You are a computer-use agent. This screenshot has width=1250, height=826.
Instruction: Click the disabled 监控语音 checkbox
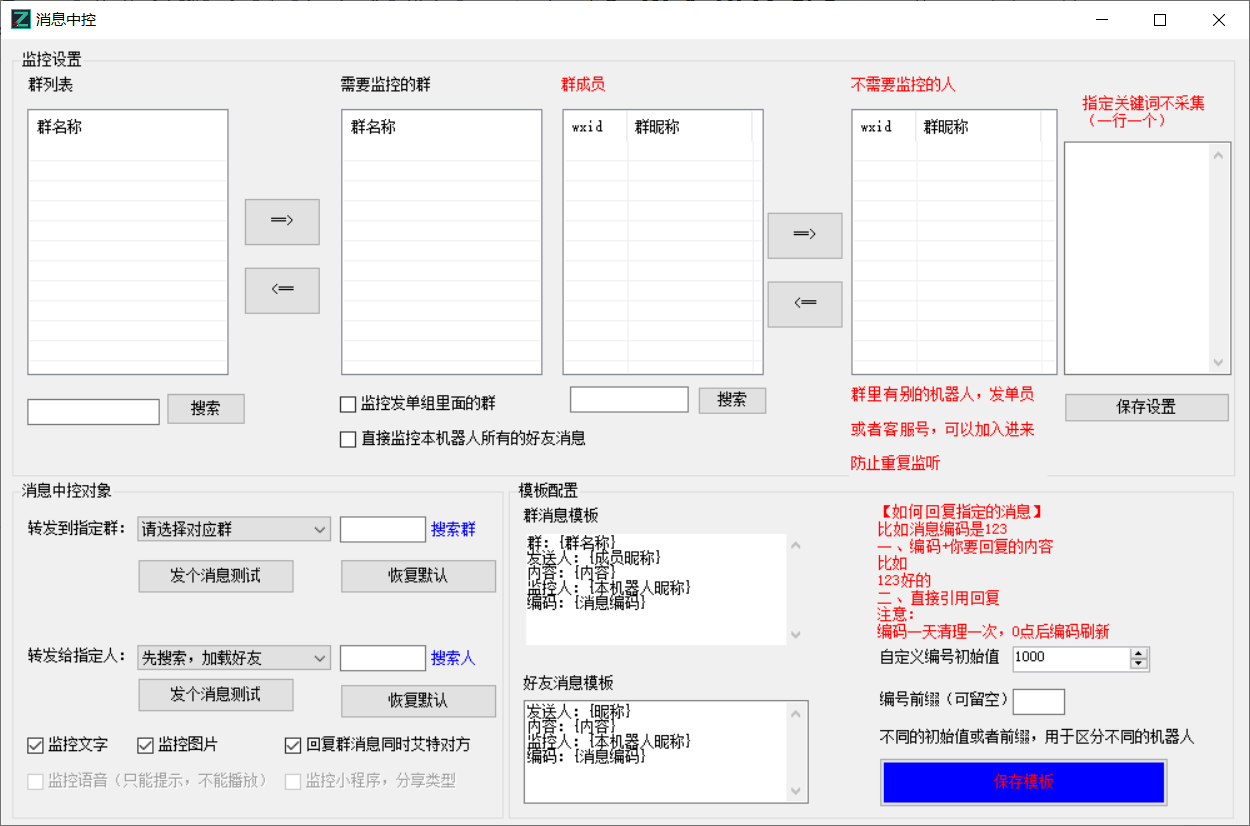click(x=36, y=781)
